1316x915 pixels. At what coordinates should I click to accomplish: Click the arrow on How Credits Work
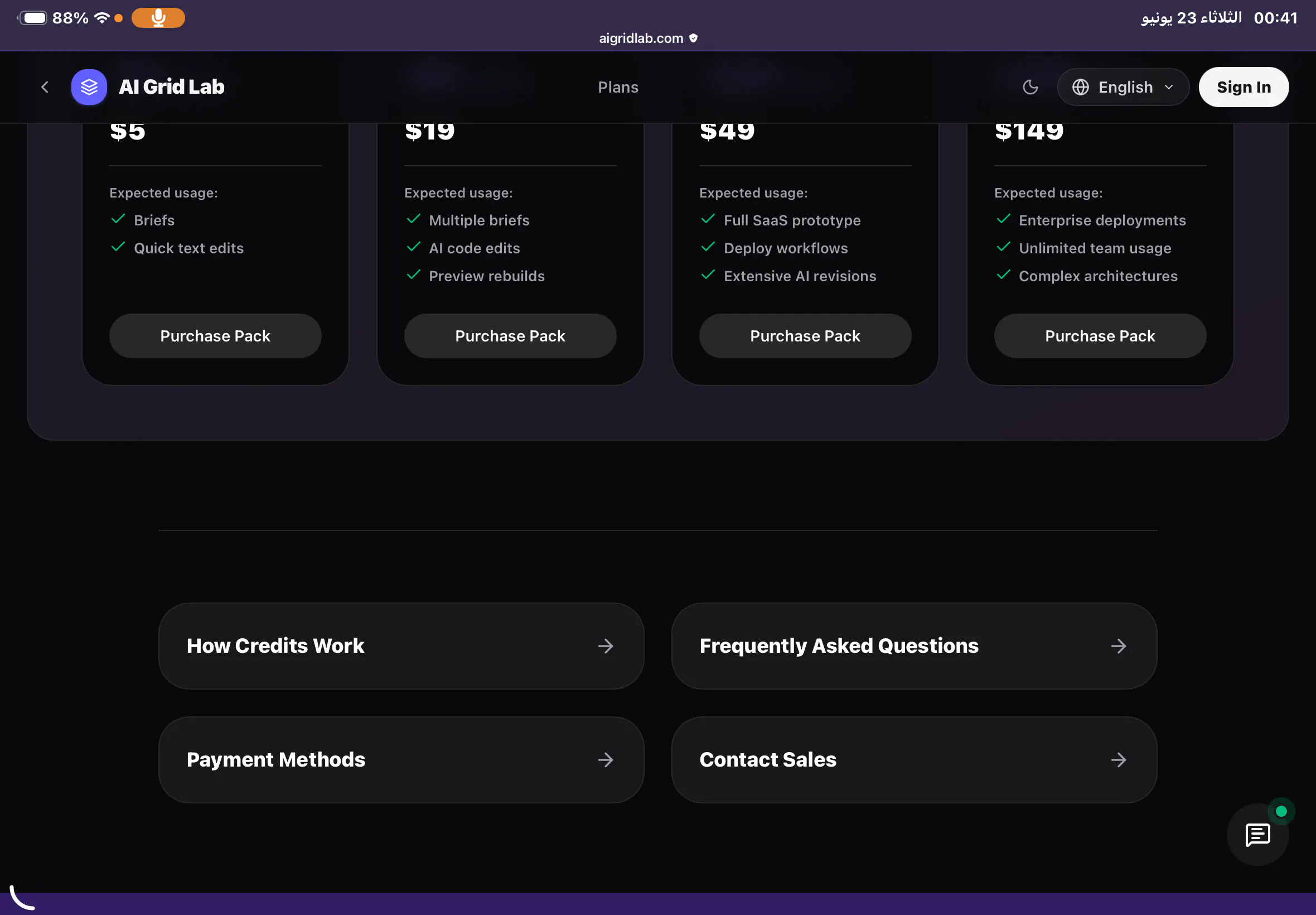(606, 646)
